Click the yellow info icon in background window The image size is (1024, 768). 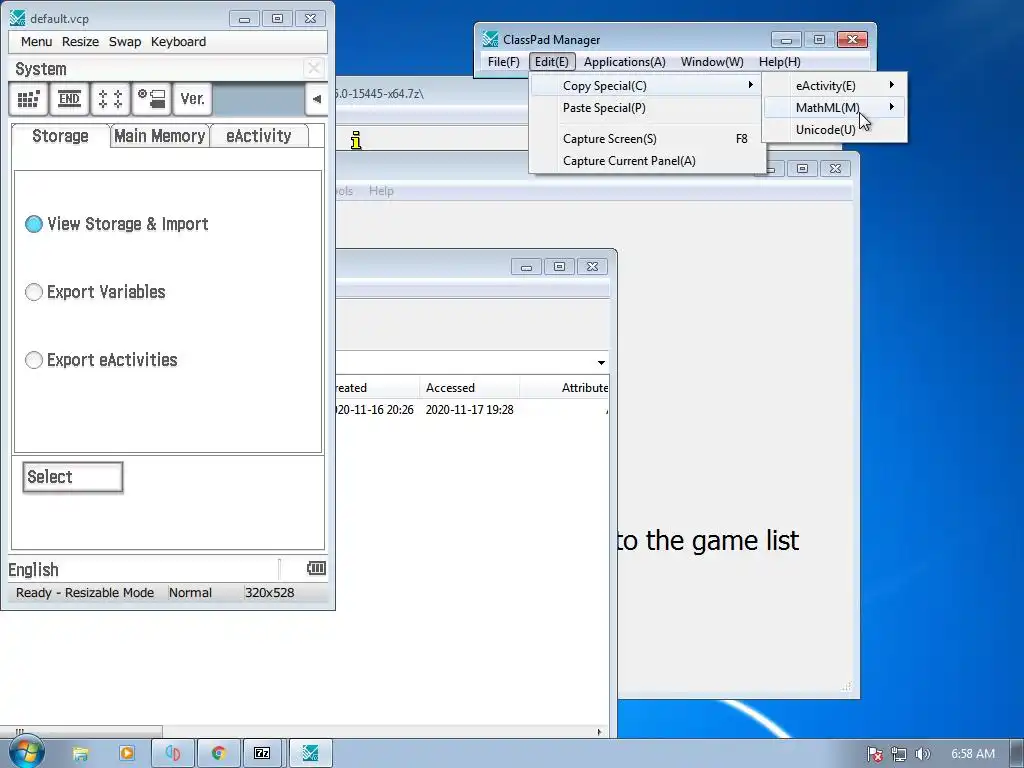(x=356, y=140)
